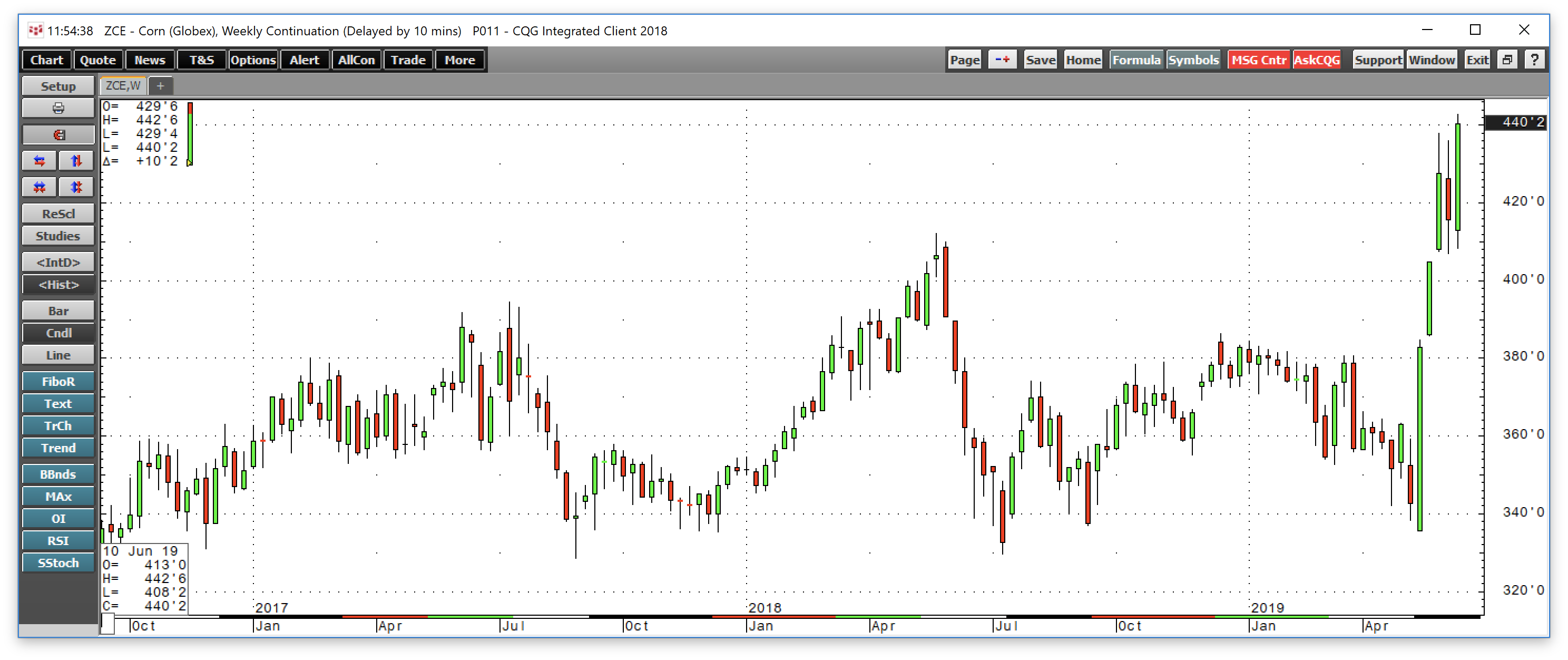Image resolution: width=1568 pixels, height=660 pixels.
Task: Click the 10 Jun 19 data box
Action: pos(144,578)
